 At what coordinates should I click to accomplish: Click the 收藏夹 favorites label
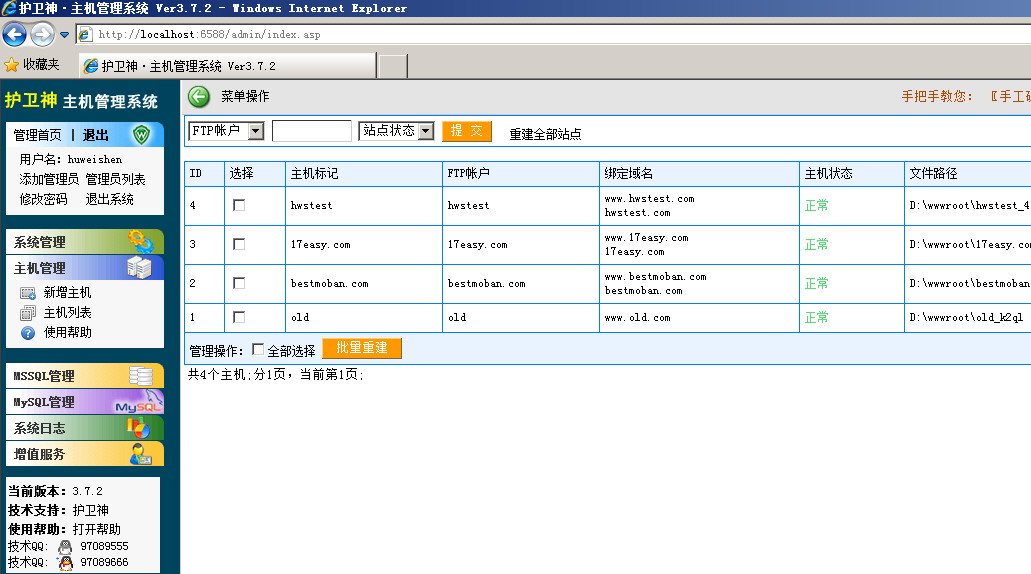pyautogui.click(x=41, y=64)
